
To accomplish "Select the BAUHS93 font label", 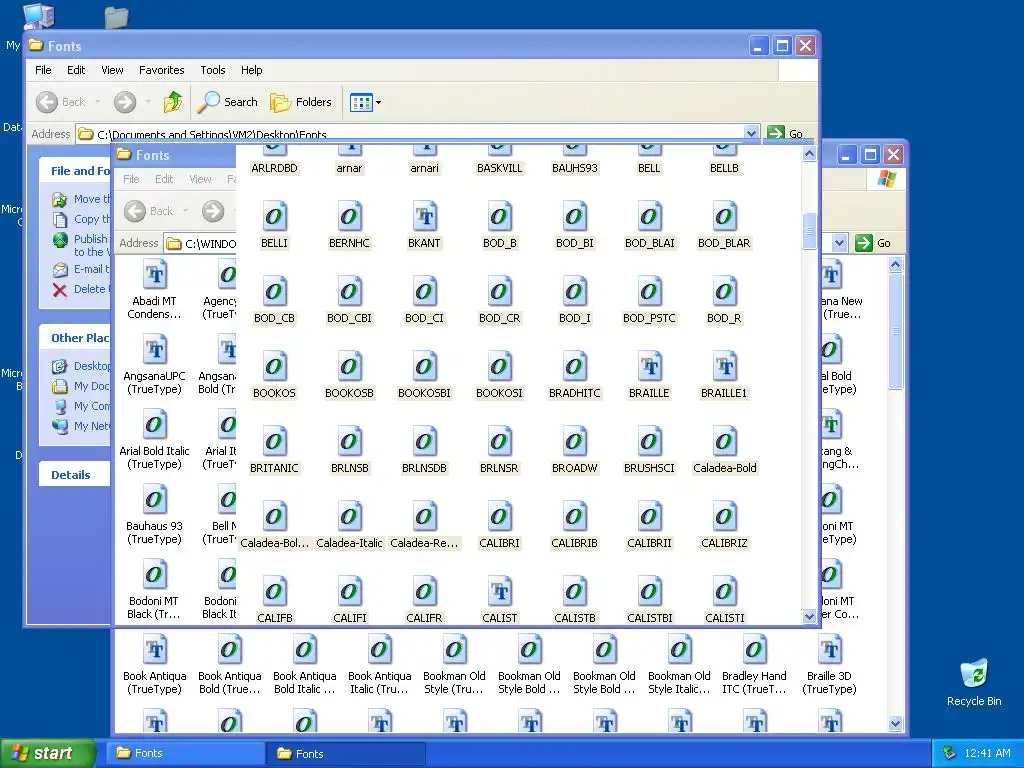I will tap(575, 168).
